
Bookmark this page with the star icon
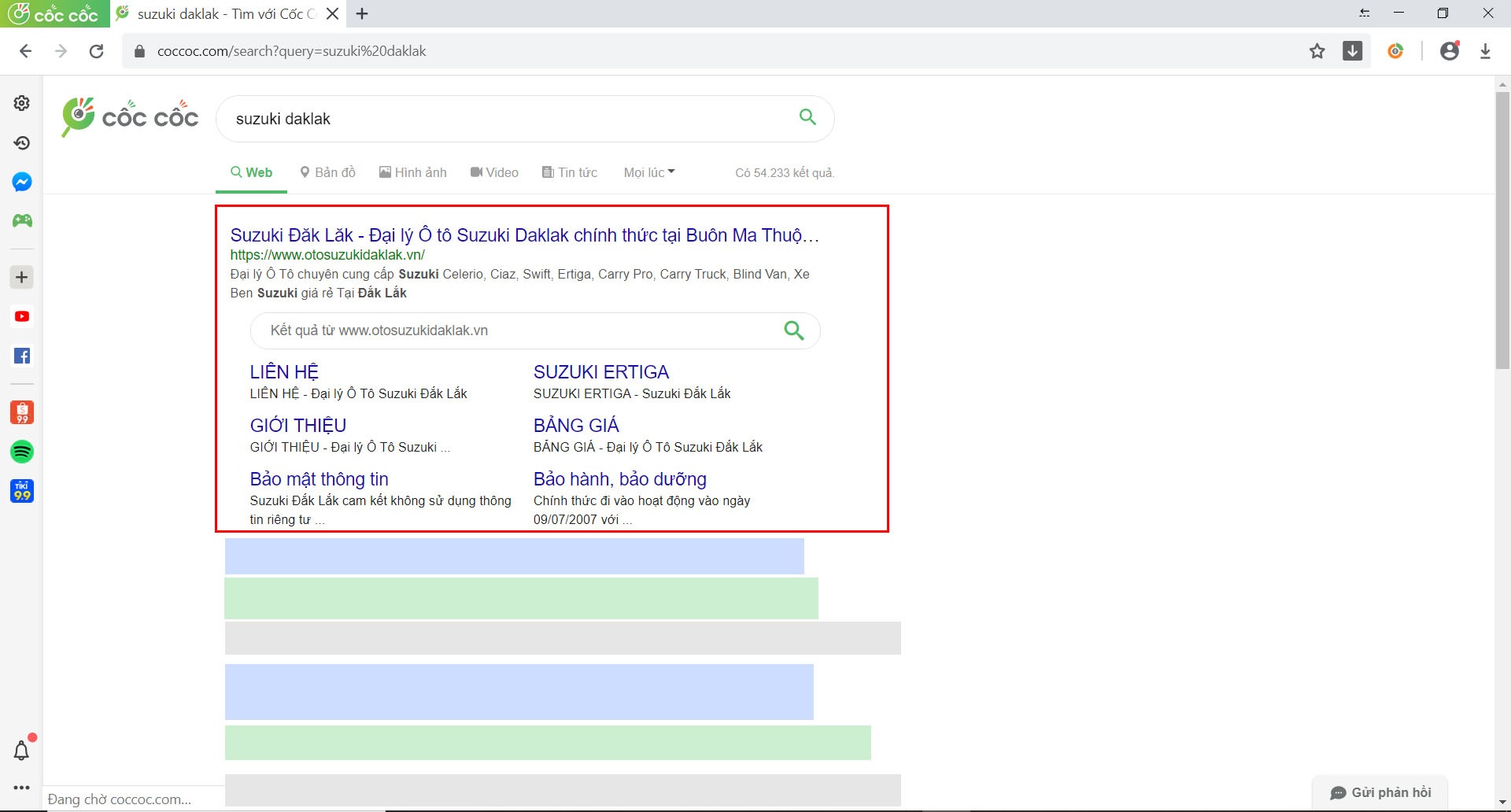click(1317, 51)
